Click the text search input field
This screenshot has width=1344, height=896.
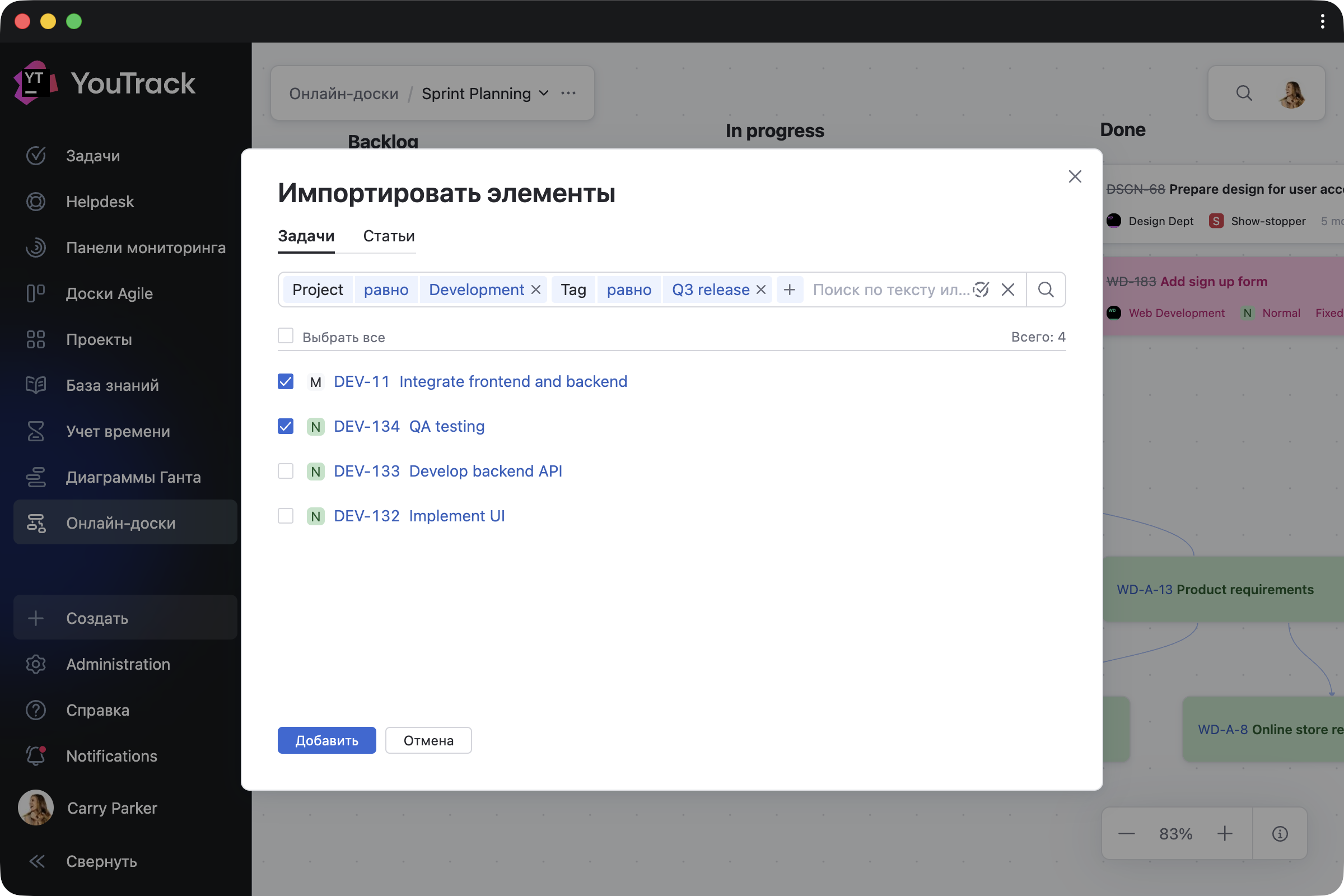[x=889, y=290]
